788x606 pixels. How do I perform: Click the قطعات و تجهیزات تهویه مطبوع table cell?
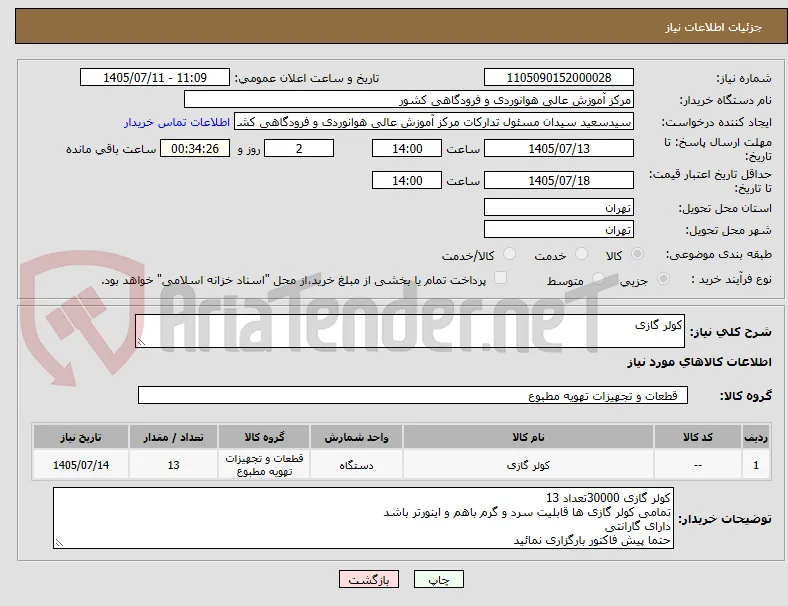click(x=264, y=465)
